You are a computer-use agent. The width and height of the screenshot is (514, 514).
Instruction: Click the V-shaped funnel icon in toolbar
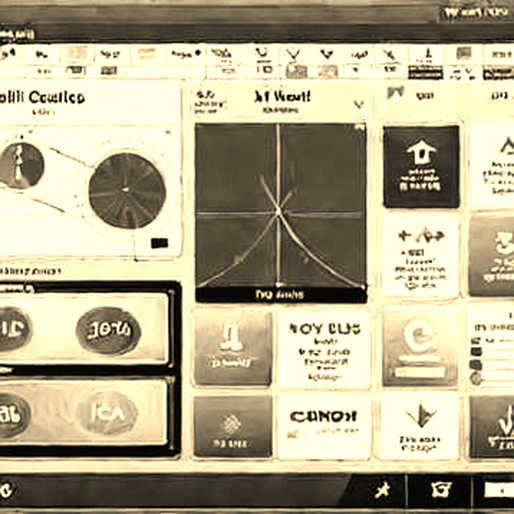coord(294,54)
